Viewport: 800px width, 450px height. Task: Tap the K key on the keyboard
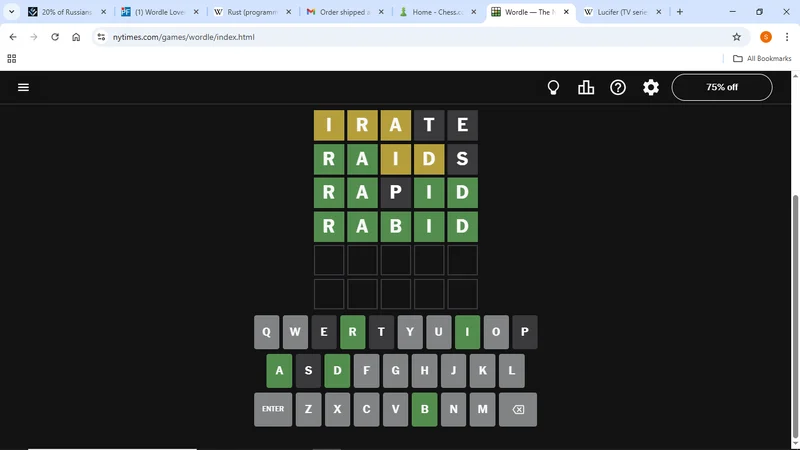pos(483,370)
